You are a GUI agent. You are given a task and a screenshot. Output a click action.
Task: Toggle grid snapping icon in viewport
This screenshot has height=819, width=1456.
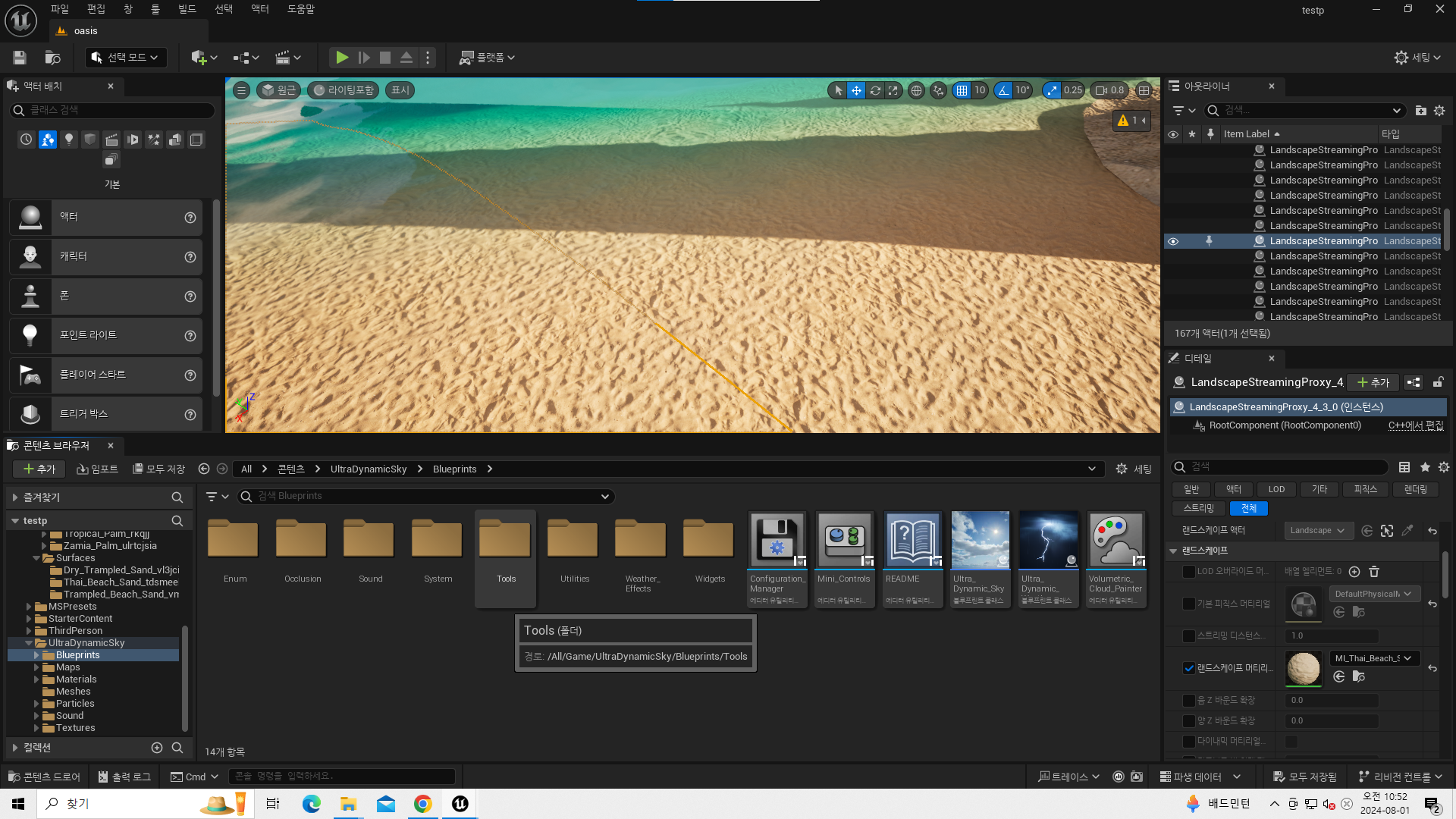click(962, 90)
